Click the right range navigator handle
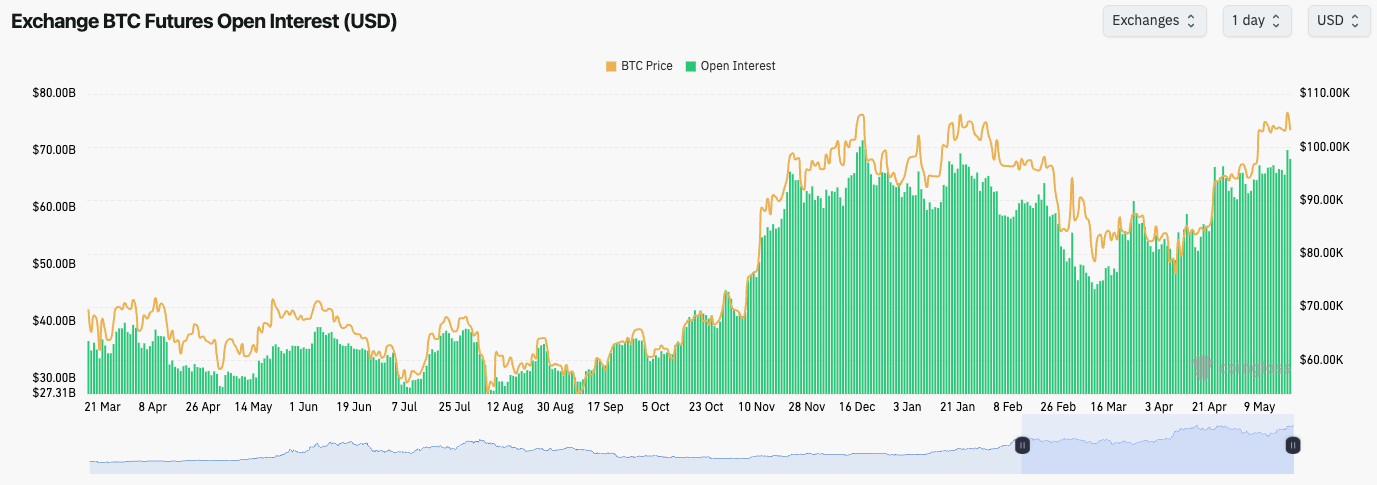 [x=1292, y=445]
